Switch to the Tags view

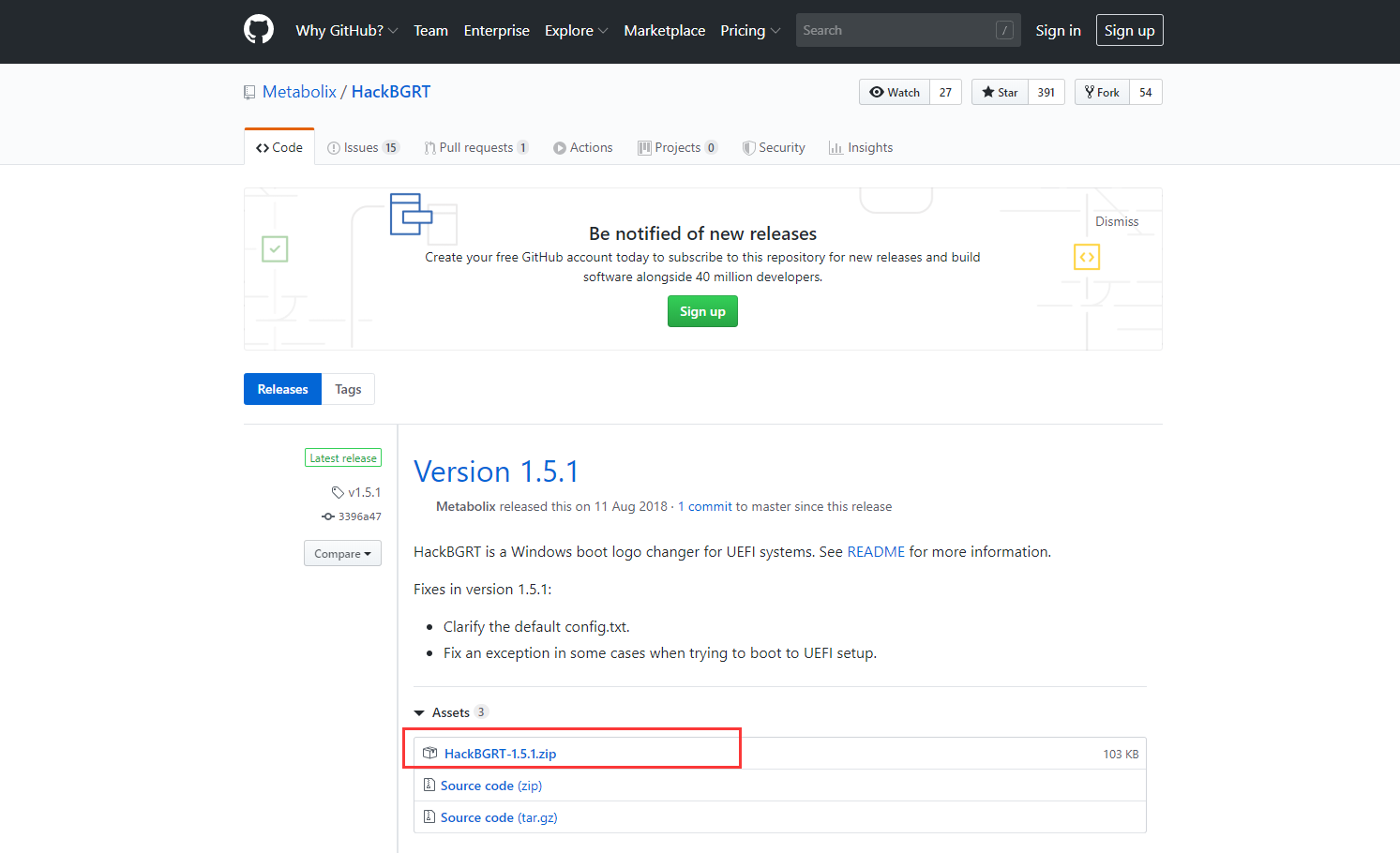pyautogui.click(x=348, y=389)
